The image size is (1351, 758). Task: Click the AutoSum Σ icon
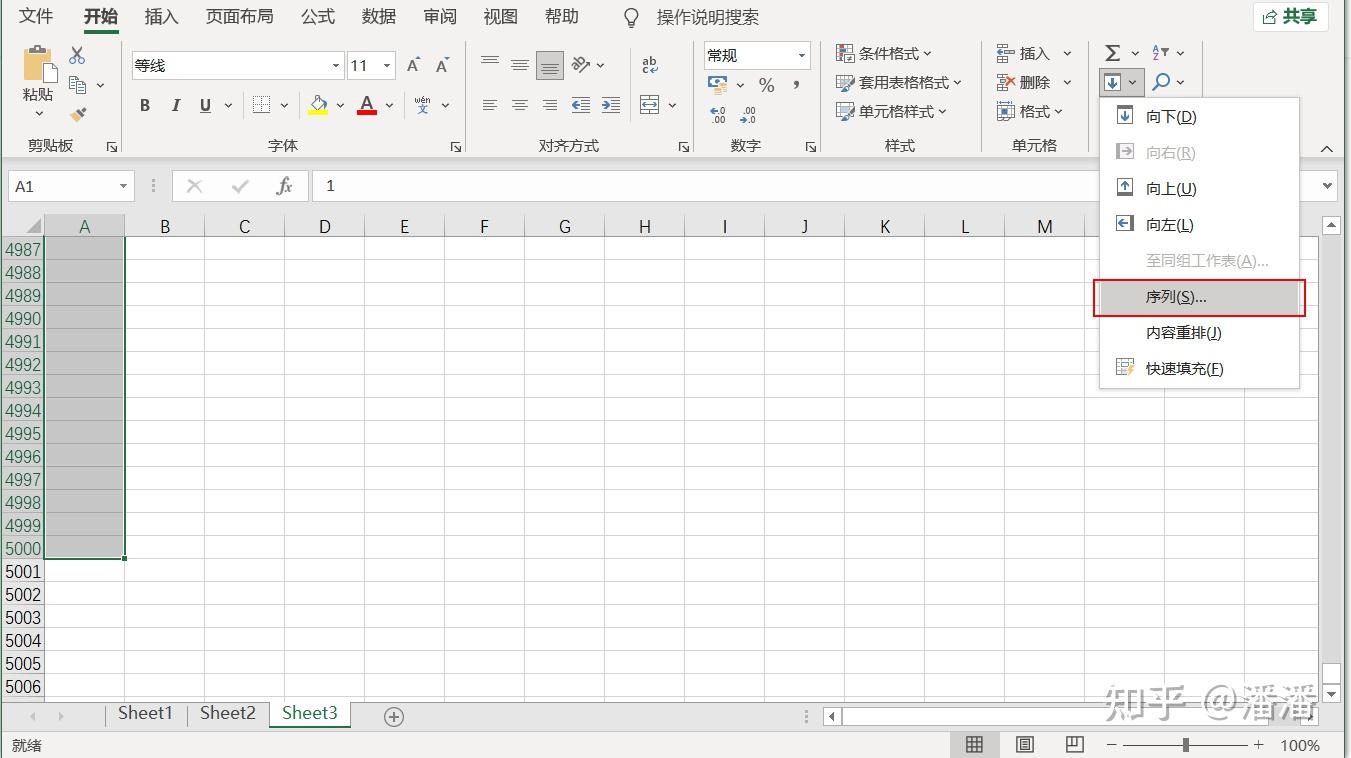1112,52
